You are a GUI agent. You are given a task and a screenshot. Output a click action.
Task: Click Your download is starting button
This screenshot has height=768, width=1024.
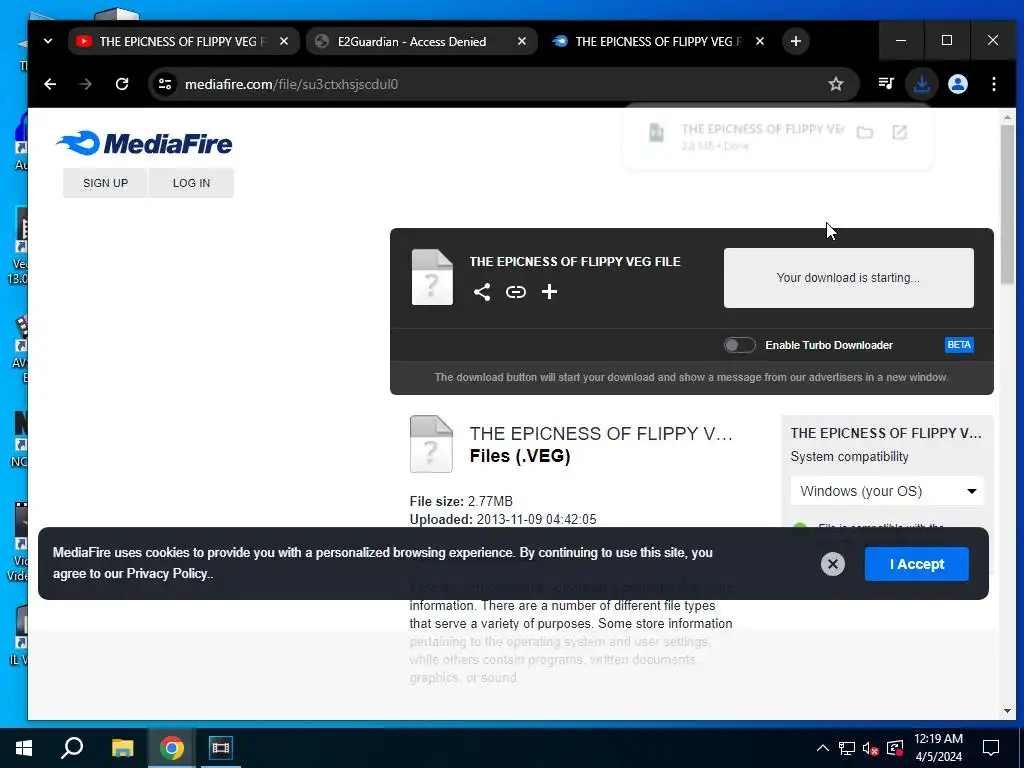pyautogui.click(x=848, y=278)
